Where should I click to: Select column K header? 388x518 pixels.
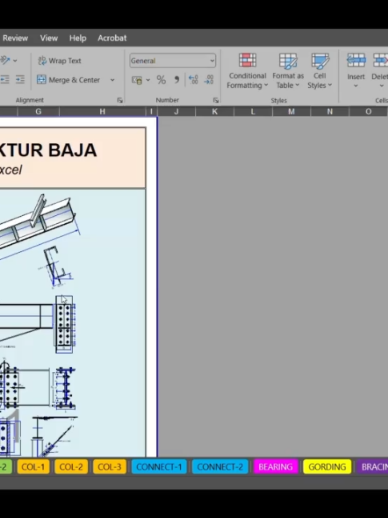coord(215,112)
